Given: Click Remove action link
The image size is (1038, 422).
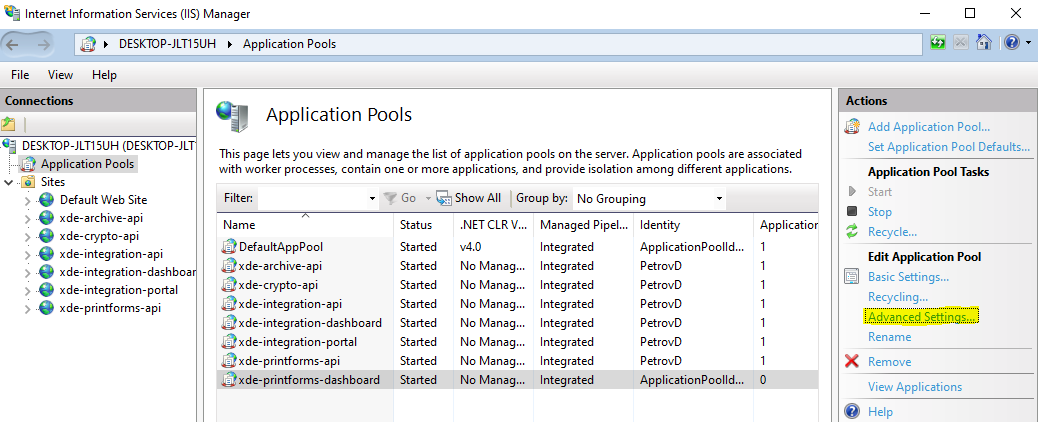Looking at the screenshot, I should pos(890,362).
